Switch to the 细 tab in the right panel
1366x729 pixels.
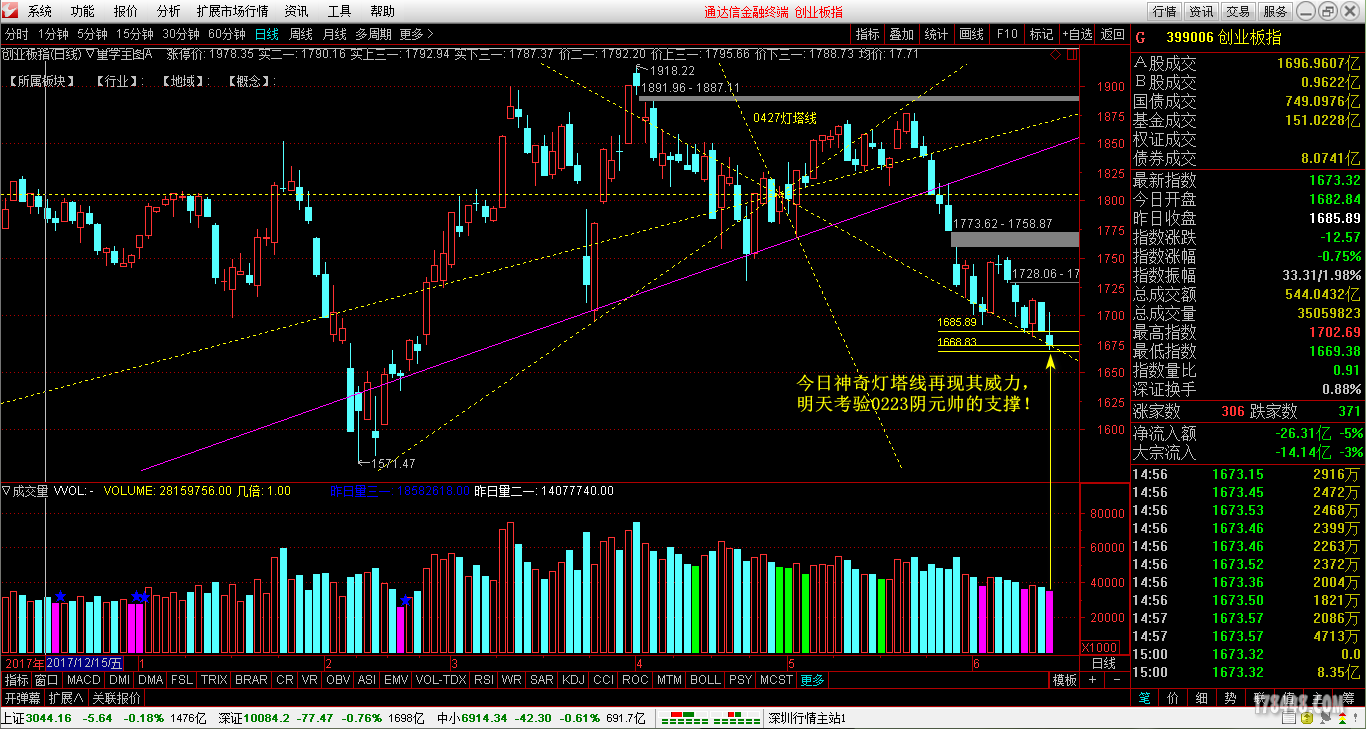point(1202,698)
